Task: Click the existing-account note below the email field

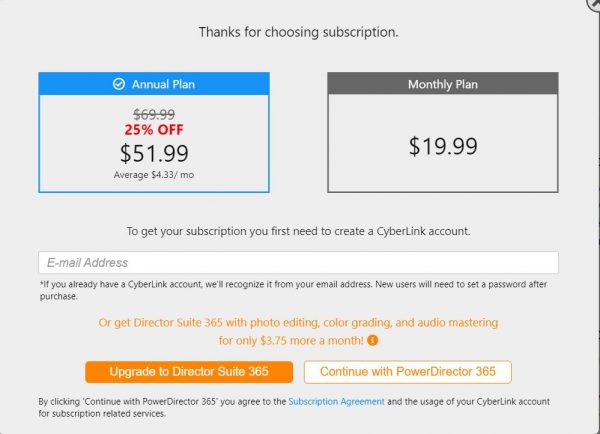Action: (x=293, y=290)
